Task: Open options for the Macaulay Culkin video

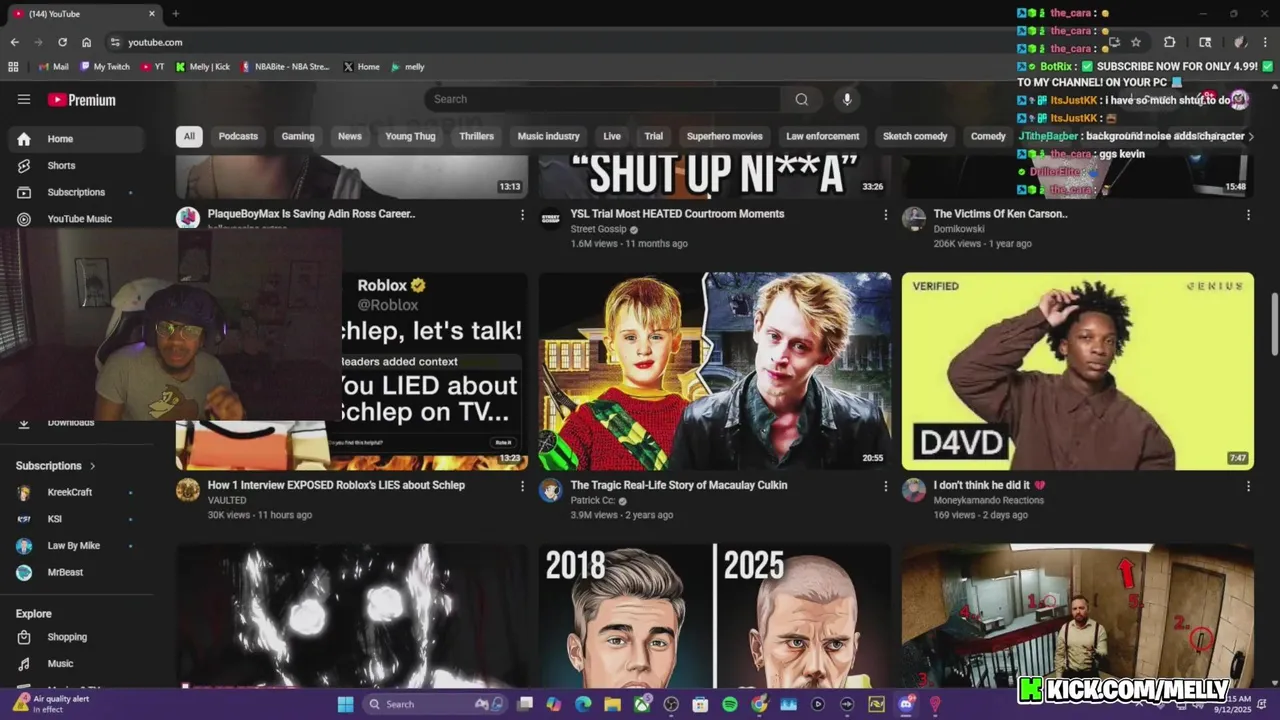Action: point(885,486)
